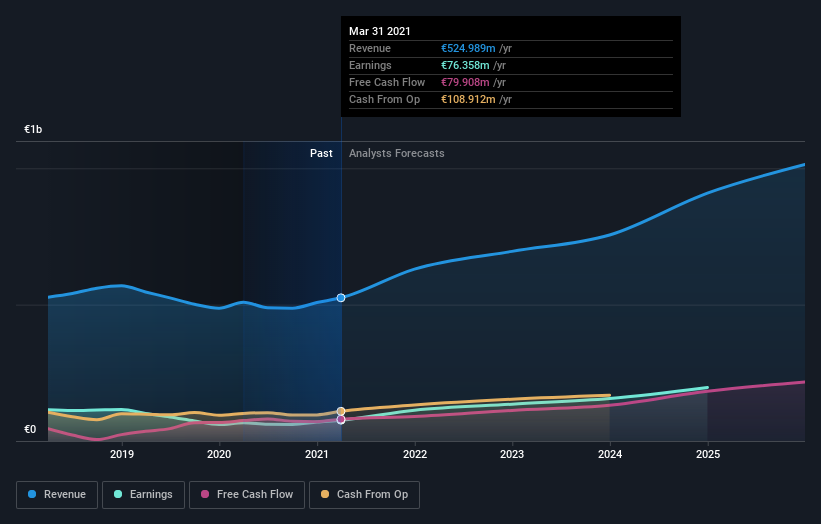Click the €79.908m free cash flow value
The width and height of the screenshot is (821, 524).
pyautogui.click(x=465, y=82)
